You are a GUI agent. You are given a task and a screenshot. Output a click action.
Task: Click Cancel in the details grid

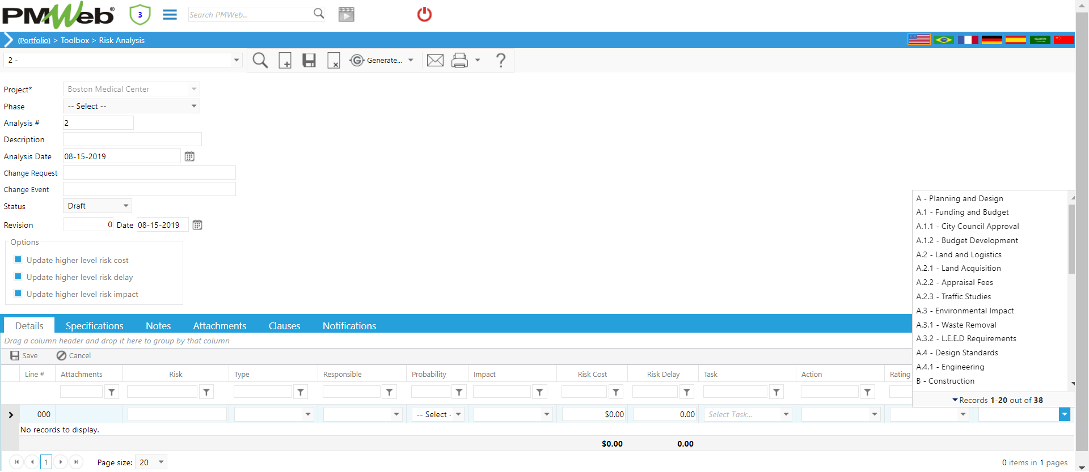(x=74, y=355)
